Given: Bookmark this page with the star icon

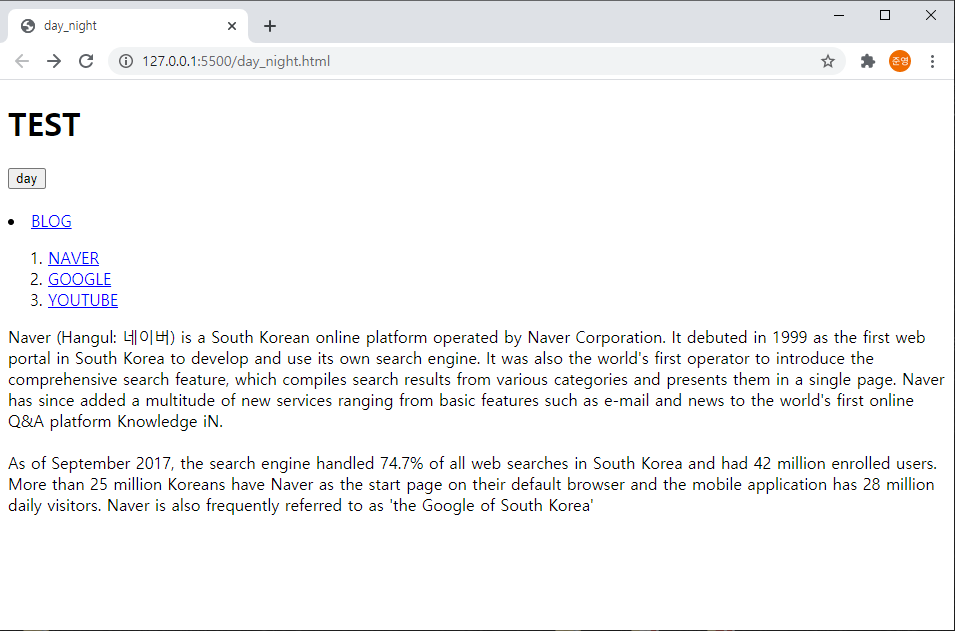Looking at the screenshot, I should click(x=827, y=61).
